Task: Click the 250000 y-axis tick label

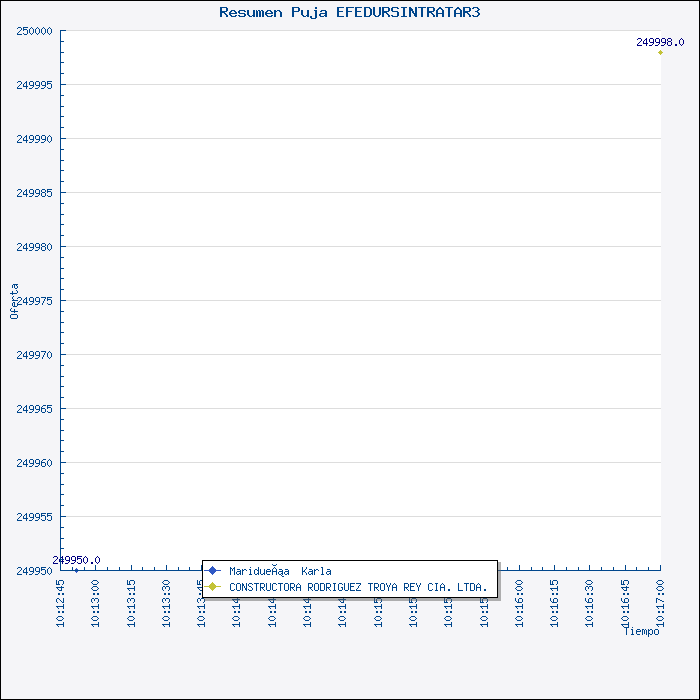Action: [x=34, y=31]
